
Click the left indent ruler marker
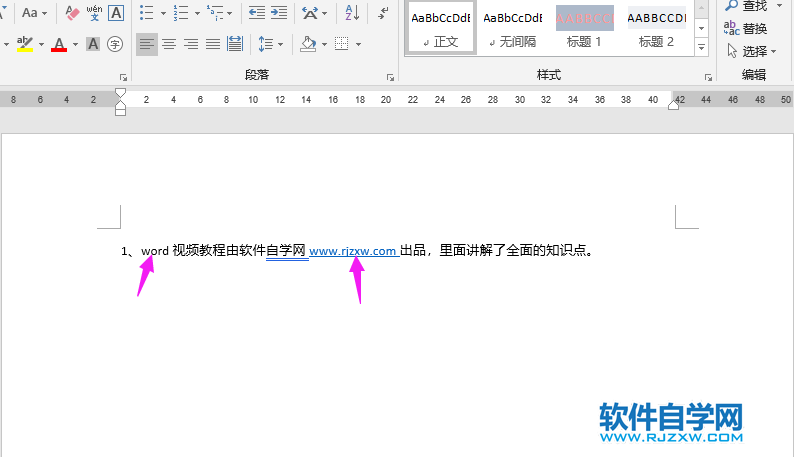[x=120, y=112]
